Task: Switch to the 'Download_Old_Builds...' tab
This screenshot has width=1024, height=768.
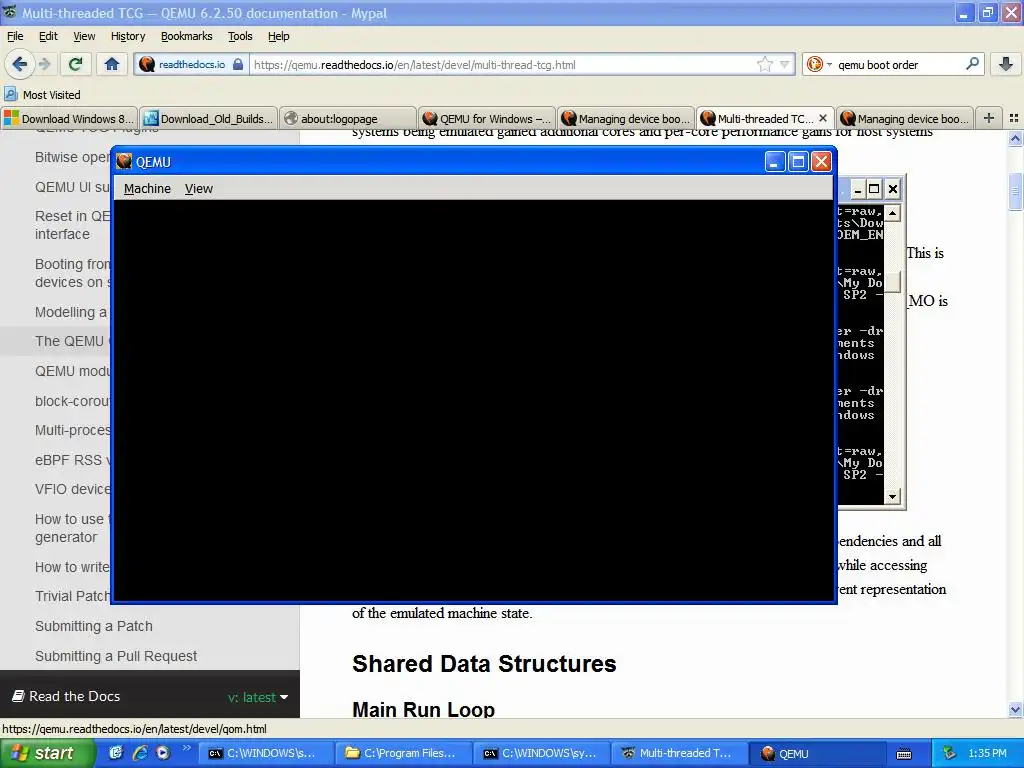Action: (208, 118)
